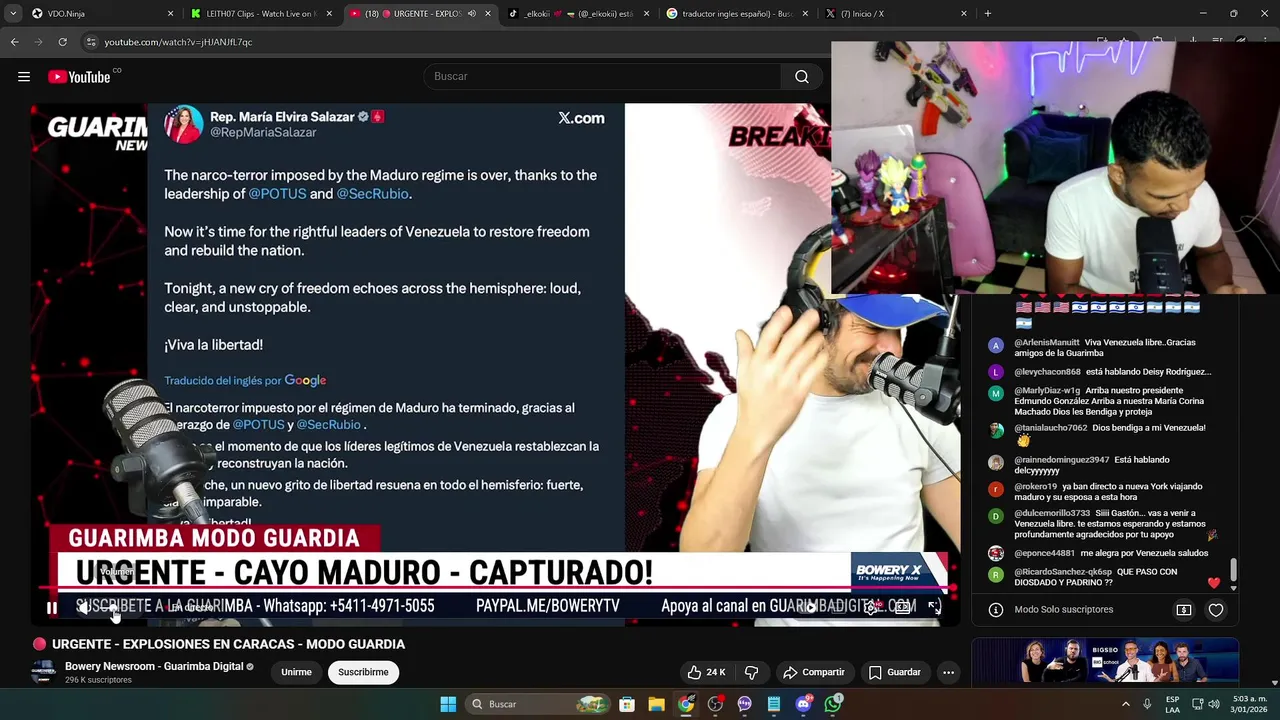Open WhatsApp from the taskbar
Image resolution: width=1280 pixels, height=720 pixels.
(833, 704)
